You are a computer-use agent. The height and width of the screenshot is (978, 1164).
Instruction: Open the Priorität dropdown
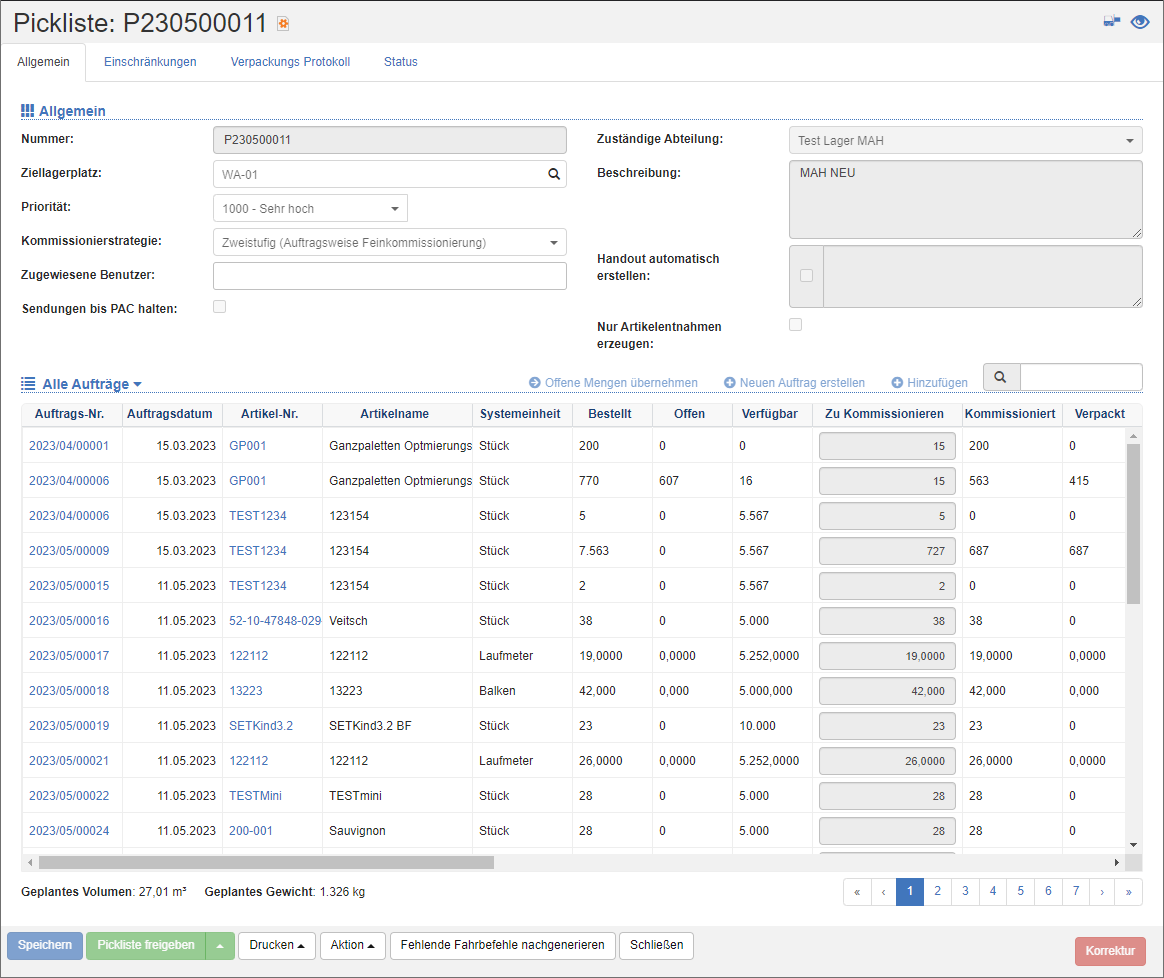(x=310, y=209)
